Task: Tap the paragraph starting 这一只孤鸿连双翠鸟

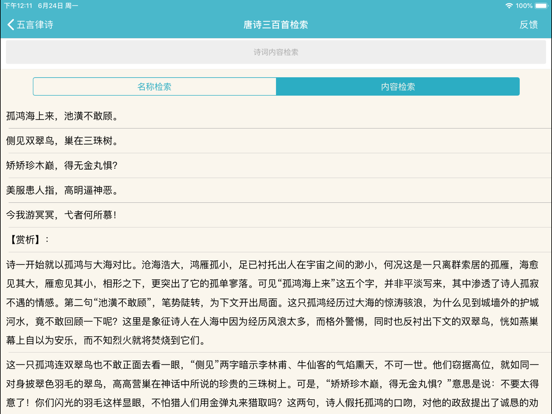Action: coord(276,384)
